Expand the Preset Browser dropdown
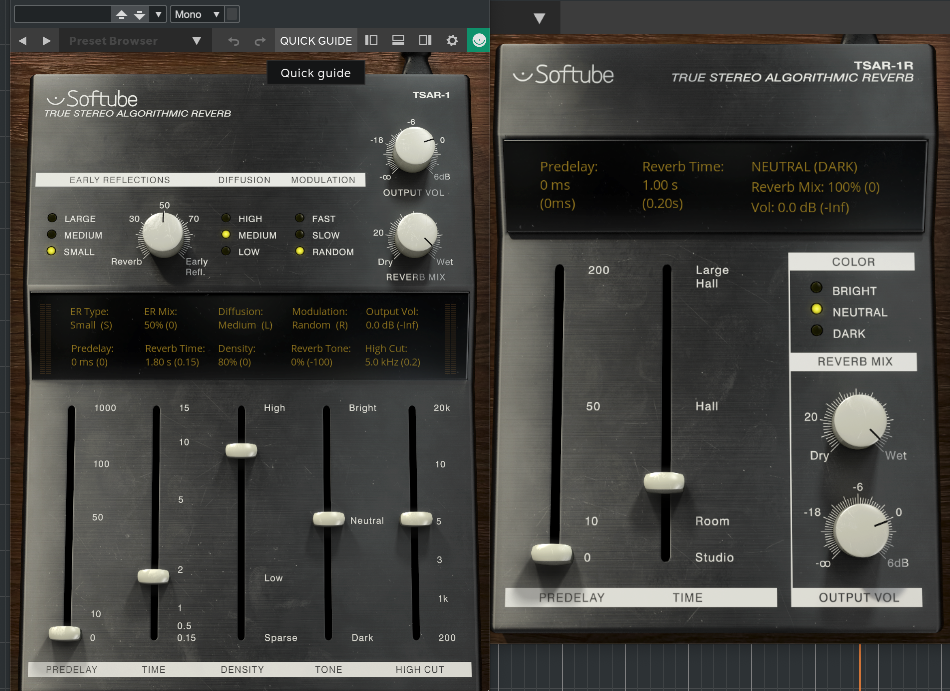 click(x=197, y=41)
